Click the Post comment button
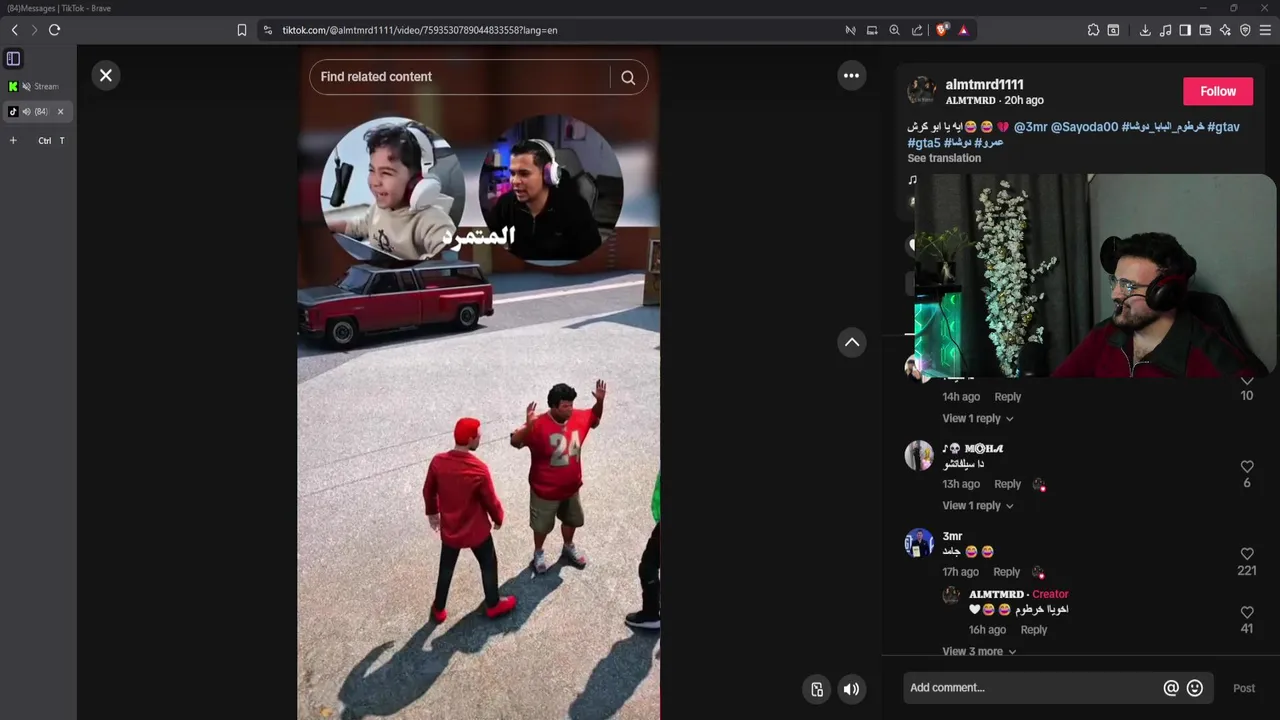This screenshot has height=720, width=1280. coord(1243,688)
